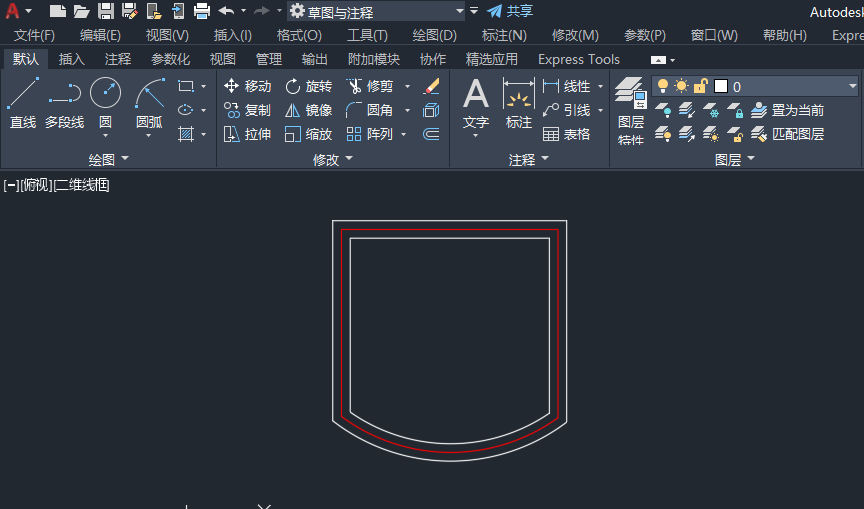Activate the Fillet (圆角) command
Image resolution: width=864 pixels, height=509 pixels.
coord(370,110)
